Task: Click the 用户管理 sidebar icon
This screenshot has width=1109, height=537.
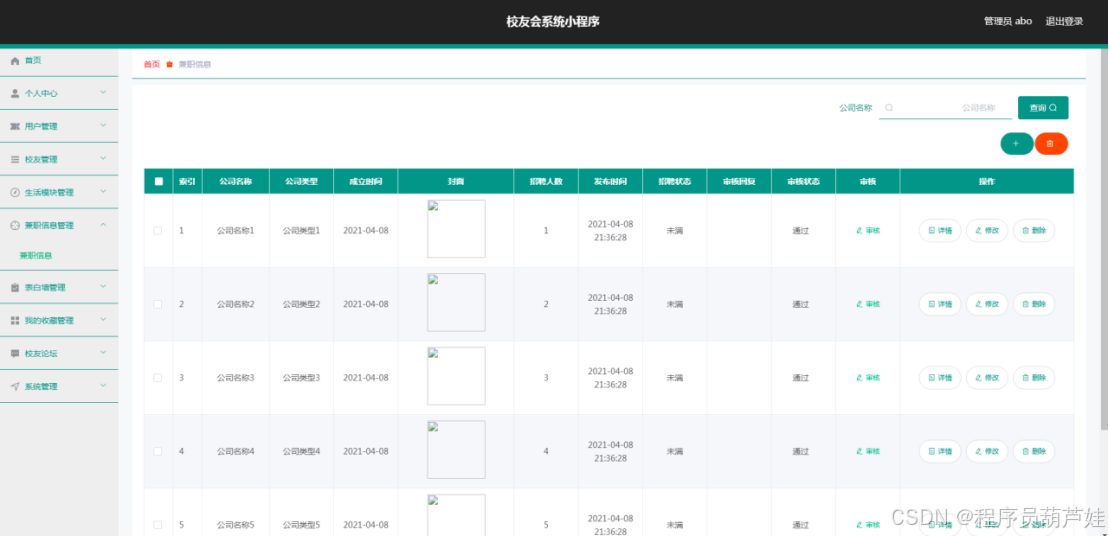Action: point(15,127)
